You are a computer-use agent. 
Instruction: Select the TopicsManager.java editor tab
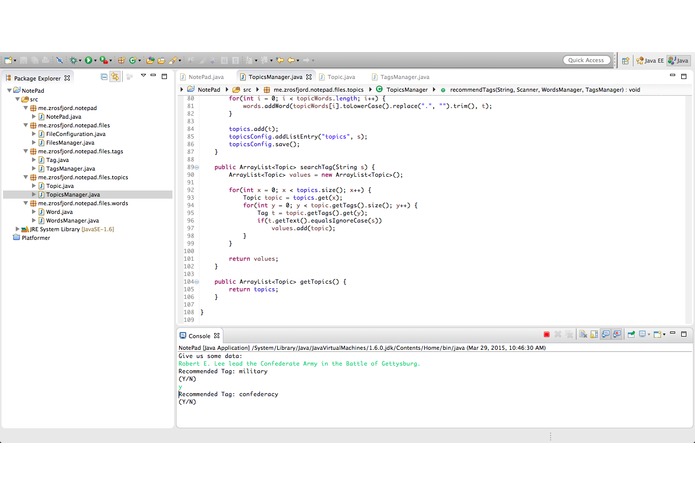tap(275, 77)
